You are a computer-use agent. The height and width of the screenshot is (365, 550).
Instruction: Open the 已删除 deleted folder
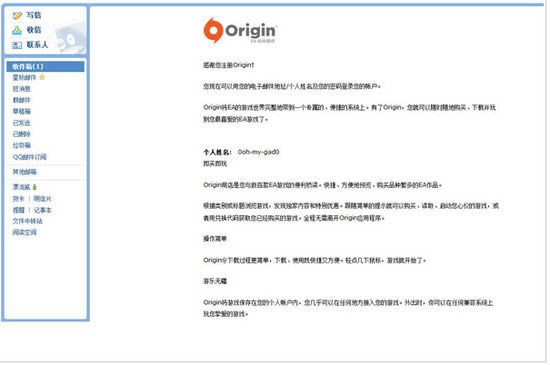point(21,134)
